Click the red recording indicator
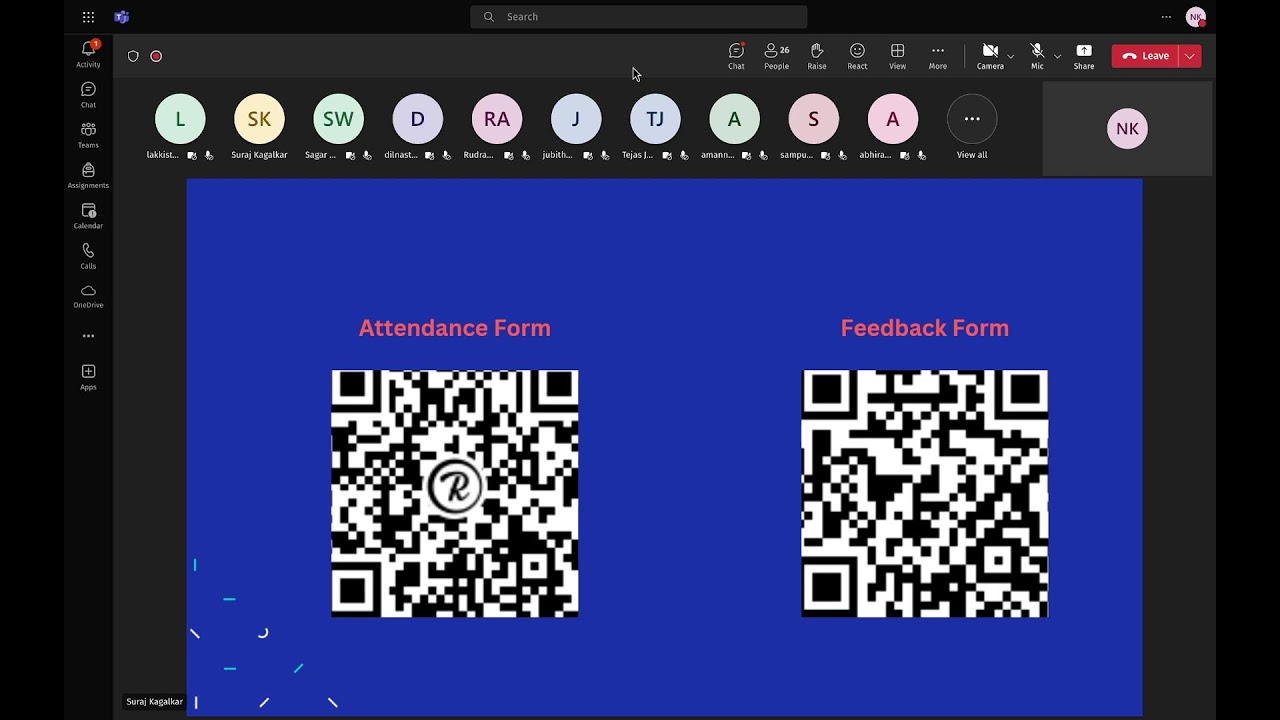The image size is (1280, 720). [x=156, y=56]
